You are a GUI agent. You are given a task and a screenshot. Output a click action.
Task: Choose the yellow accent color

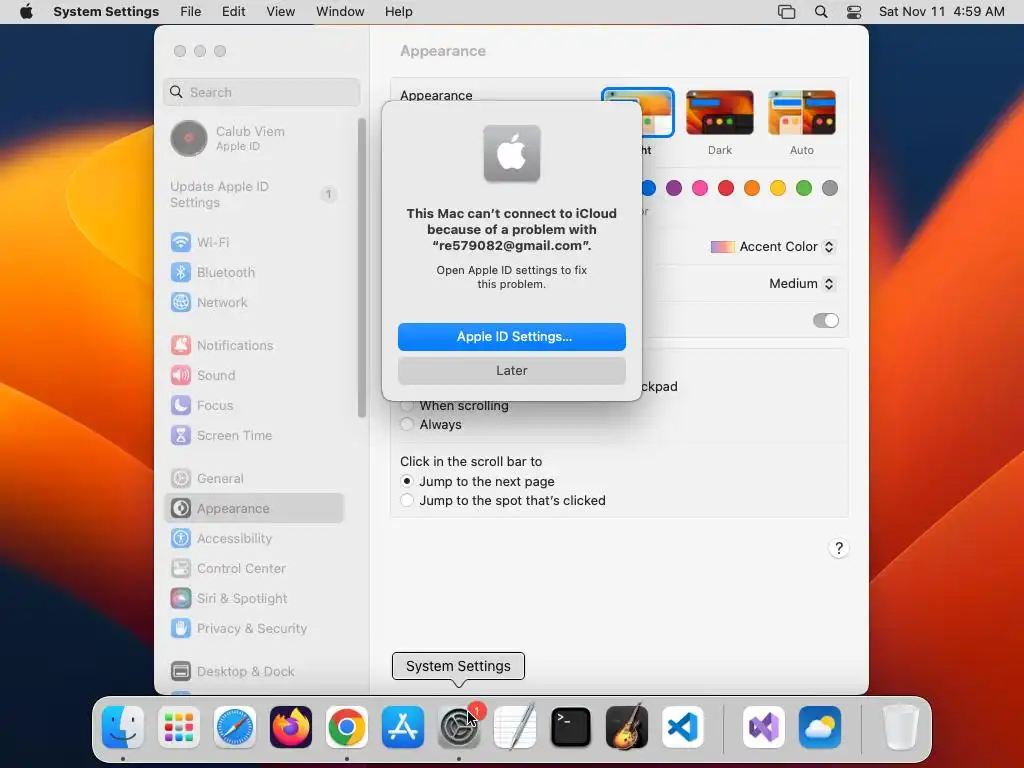[x=778, y=188]
